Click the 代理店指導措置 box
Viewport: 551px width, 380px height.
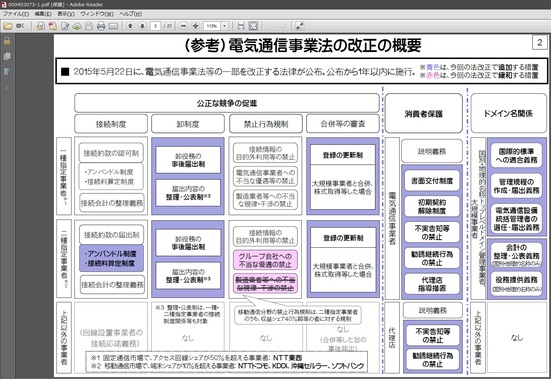(x=432, y=284)
